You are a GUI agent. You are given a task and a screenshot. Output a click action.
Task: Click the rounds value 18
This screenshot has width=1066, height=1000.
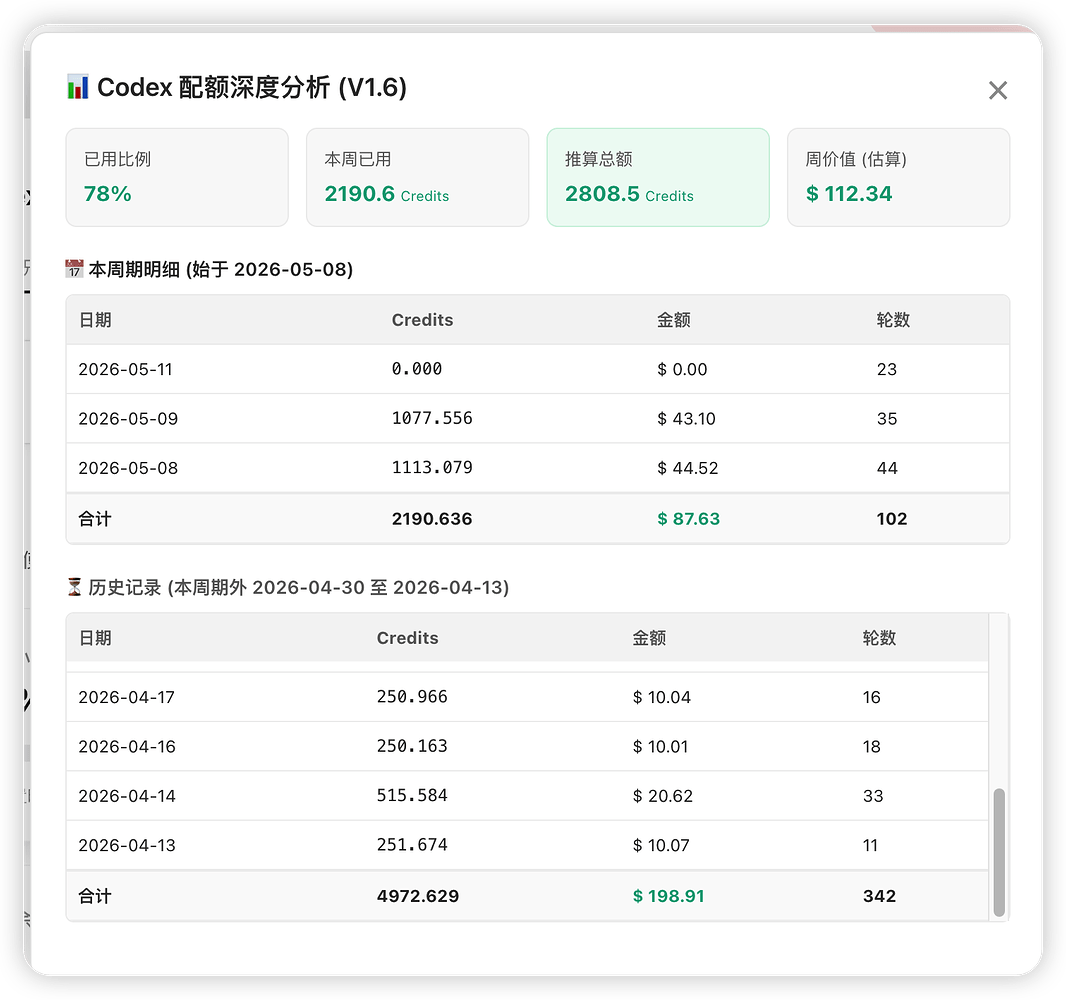(872, 747)
